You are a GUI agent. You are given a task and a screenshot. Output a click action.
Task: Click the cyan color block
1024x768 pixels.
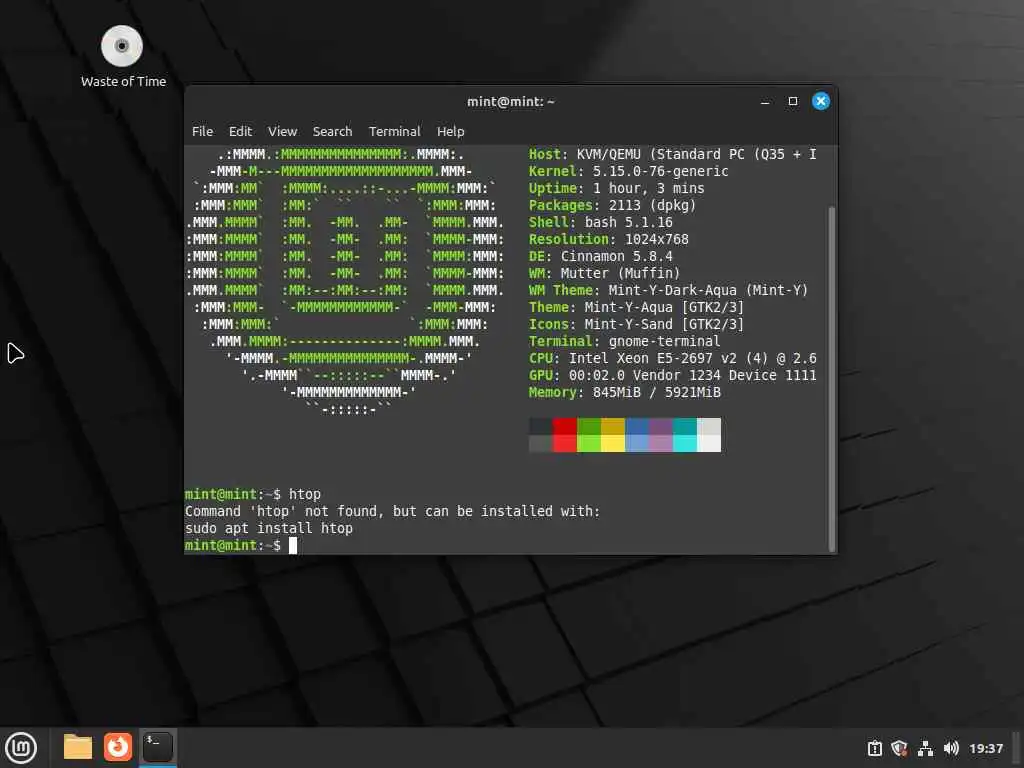(x=685, y=435)
